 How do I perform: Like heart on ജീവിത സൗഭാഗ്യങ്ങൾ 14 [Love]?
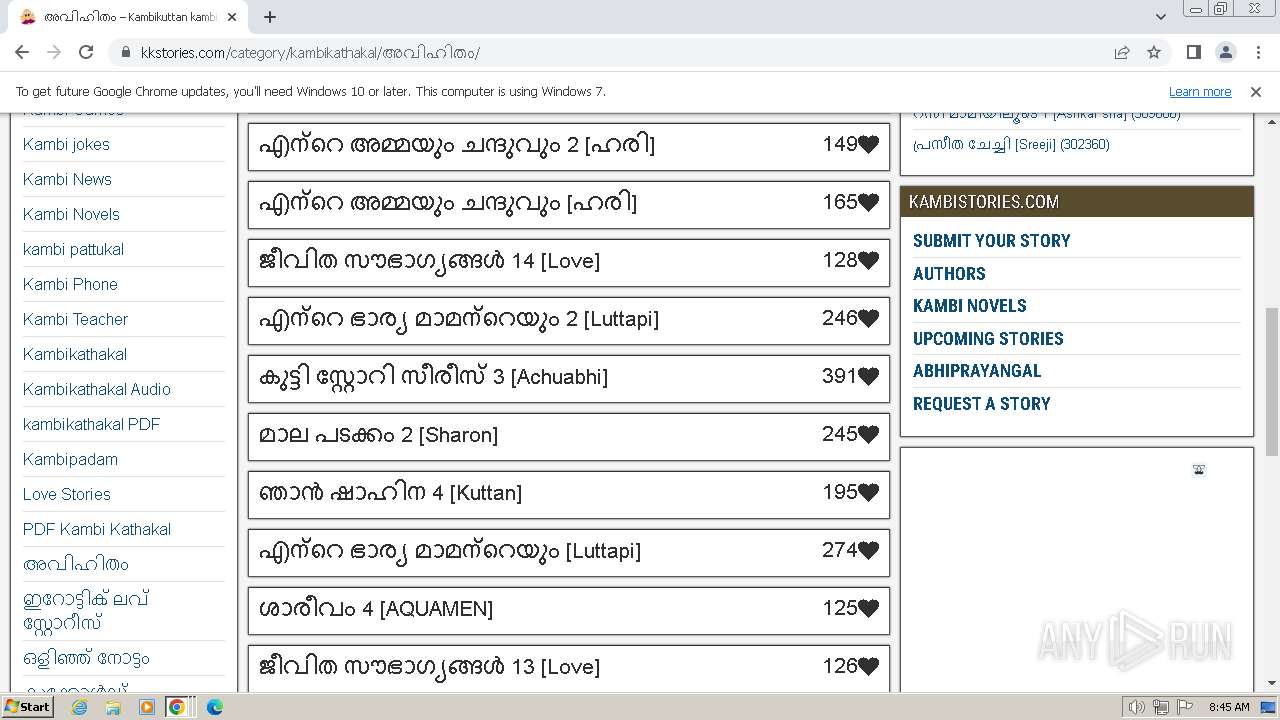[x=868, y=260]
